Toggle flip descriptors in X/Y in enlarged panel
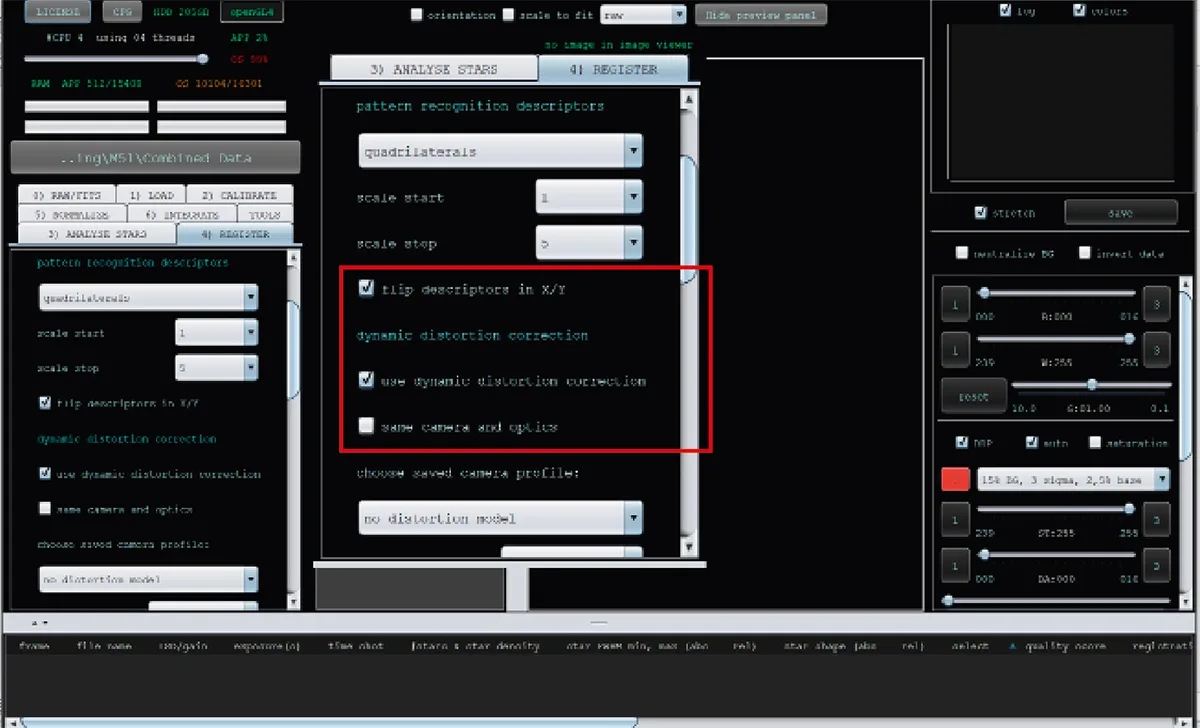 (366, 289)
